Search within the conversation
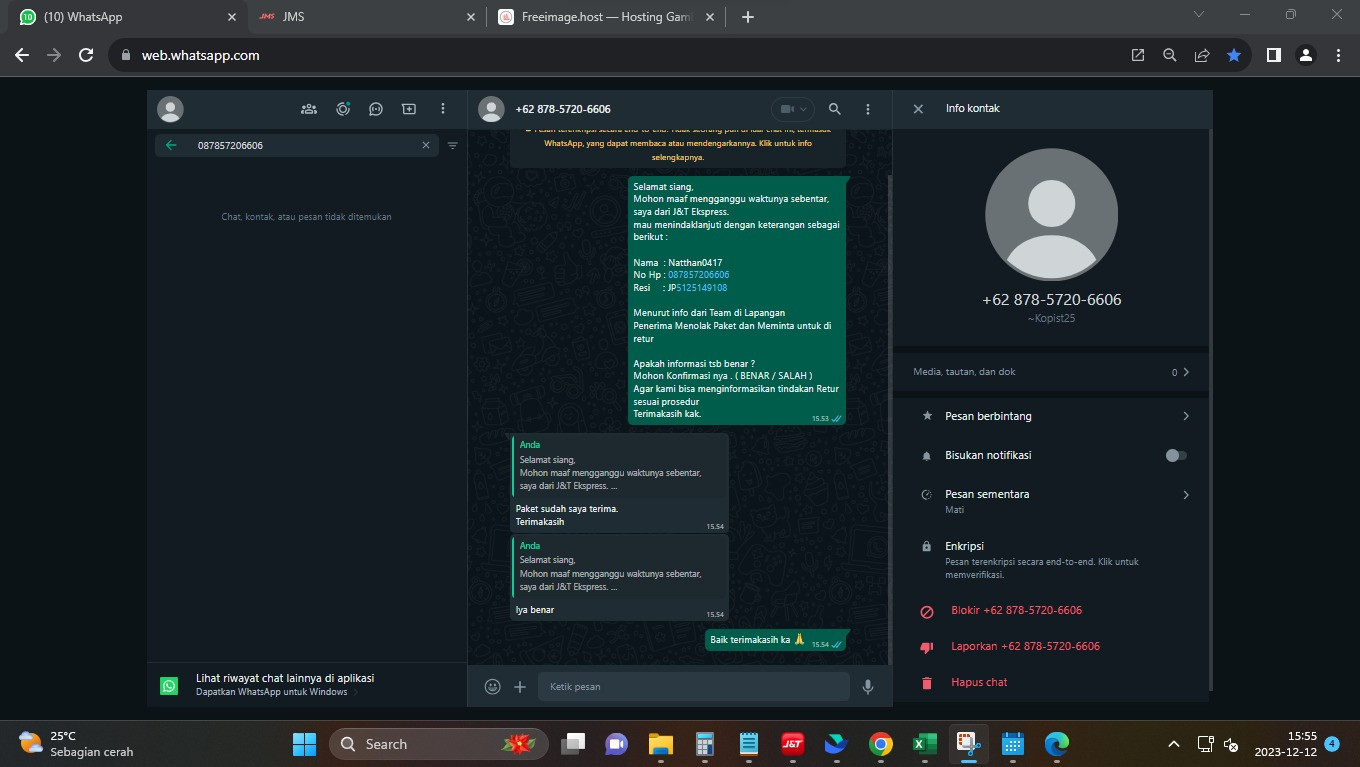The height and width of the screenshot is (767, 1360). tap(835, 109)
